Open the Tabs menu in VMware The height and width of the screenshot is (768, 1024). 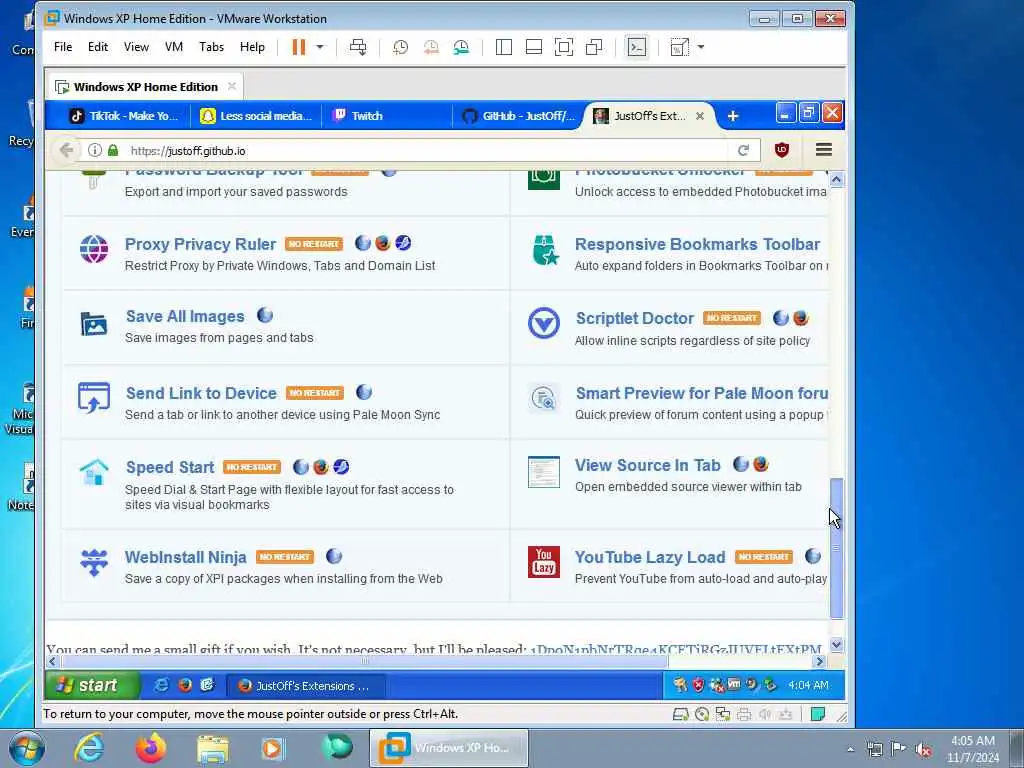212,47
